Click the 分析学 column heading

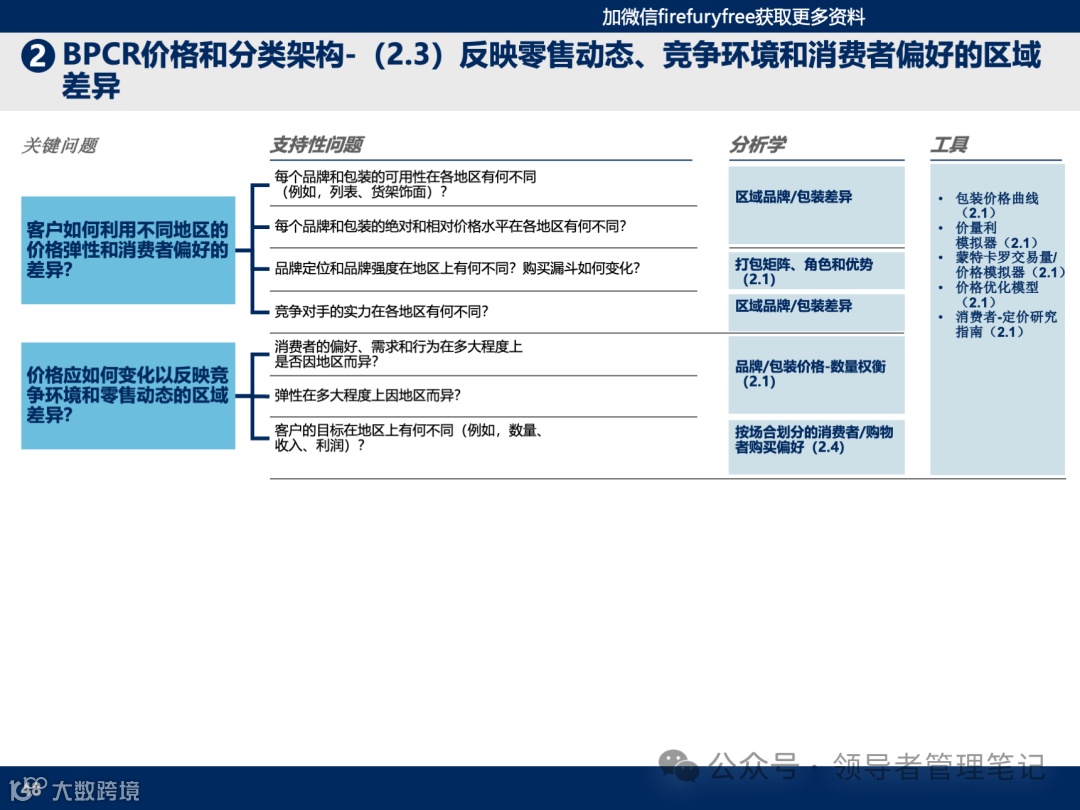(758, 145)
